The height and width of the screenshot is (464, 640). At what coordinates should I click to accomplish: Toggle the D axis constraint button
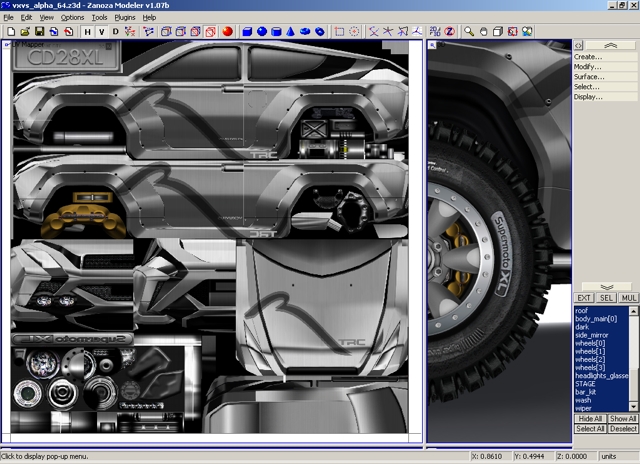(x=115, y=32)
